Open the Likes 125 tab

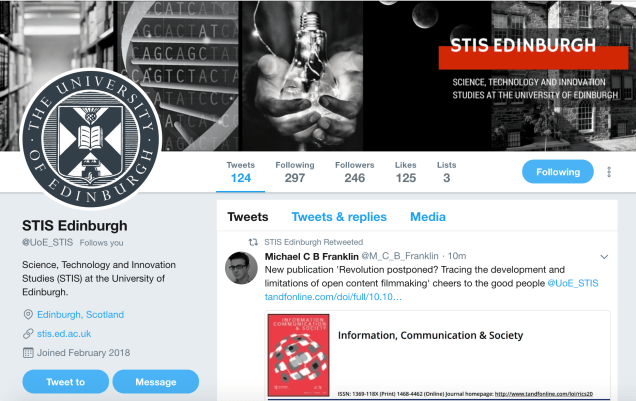[406, 172]
